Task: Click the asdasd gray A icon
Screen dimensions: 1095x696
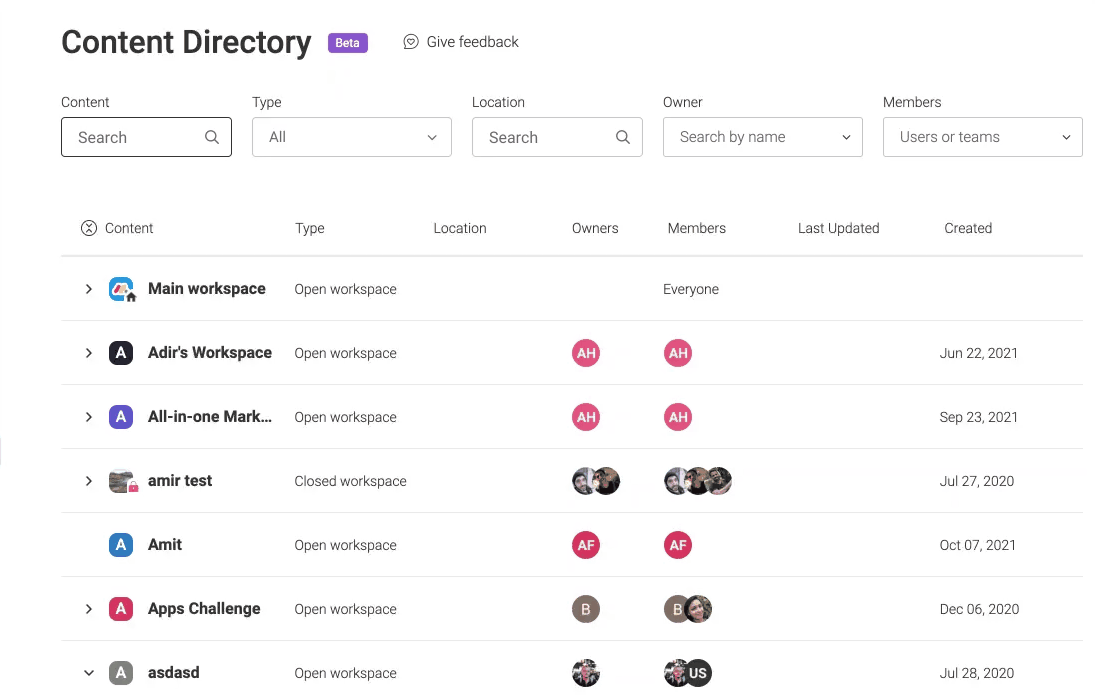Action: [x=121, y=673]
